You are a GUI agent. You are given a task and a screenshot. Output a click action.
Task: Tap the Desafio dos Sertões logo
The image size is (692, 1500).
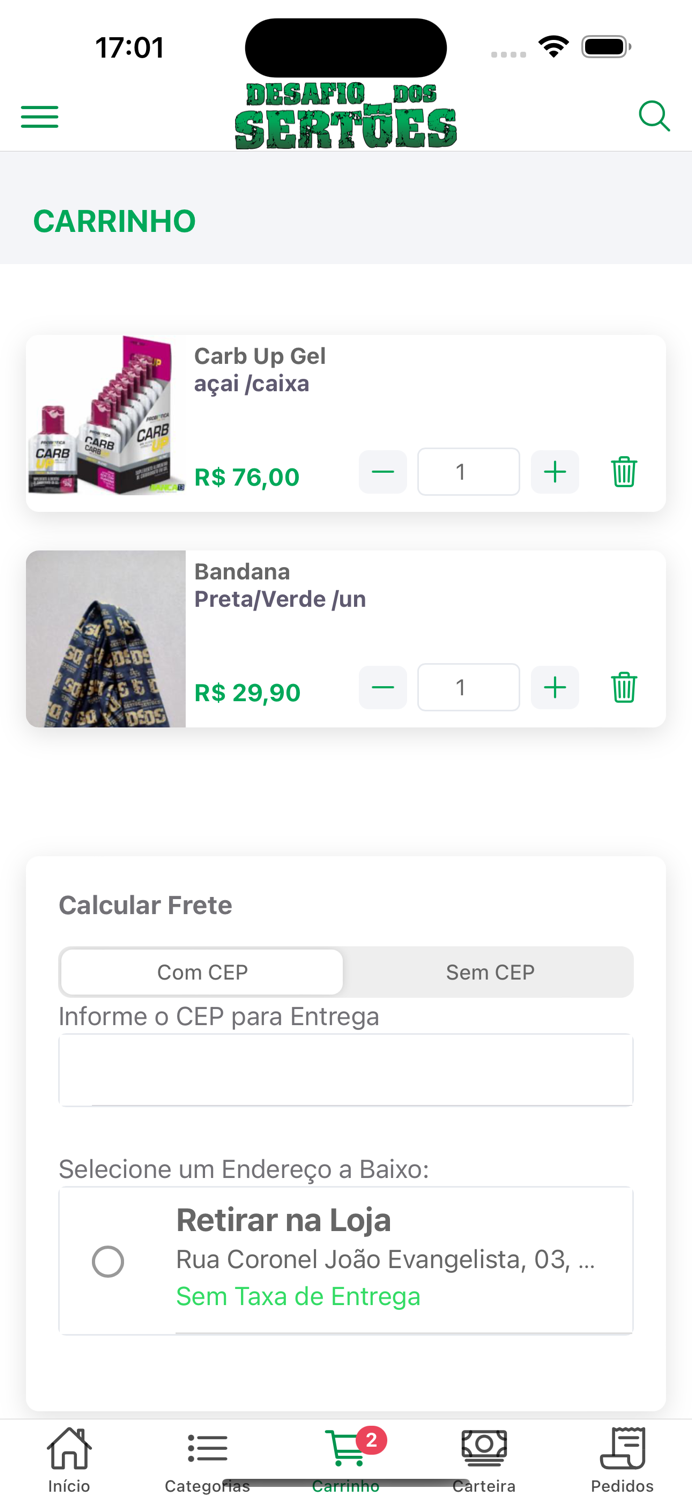(346, 108)
